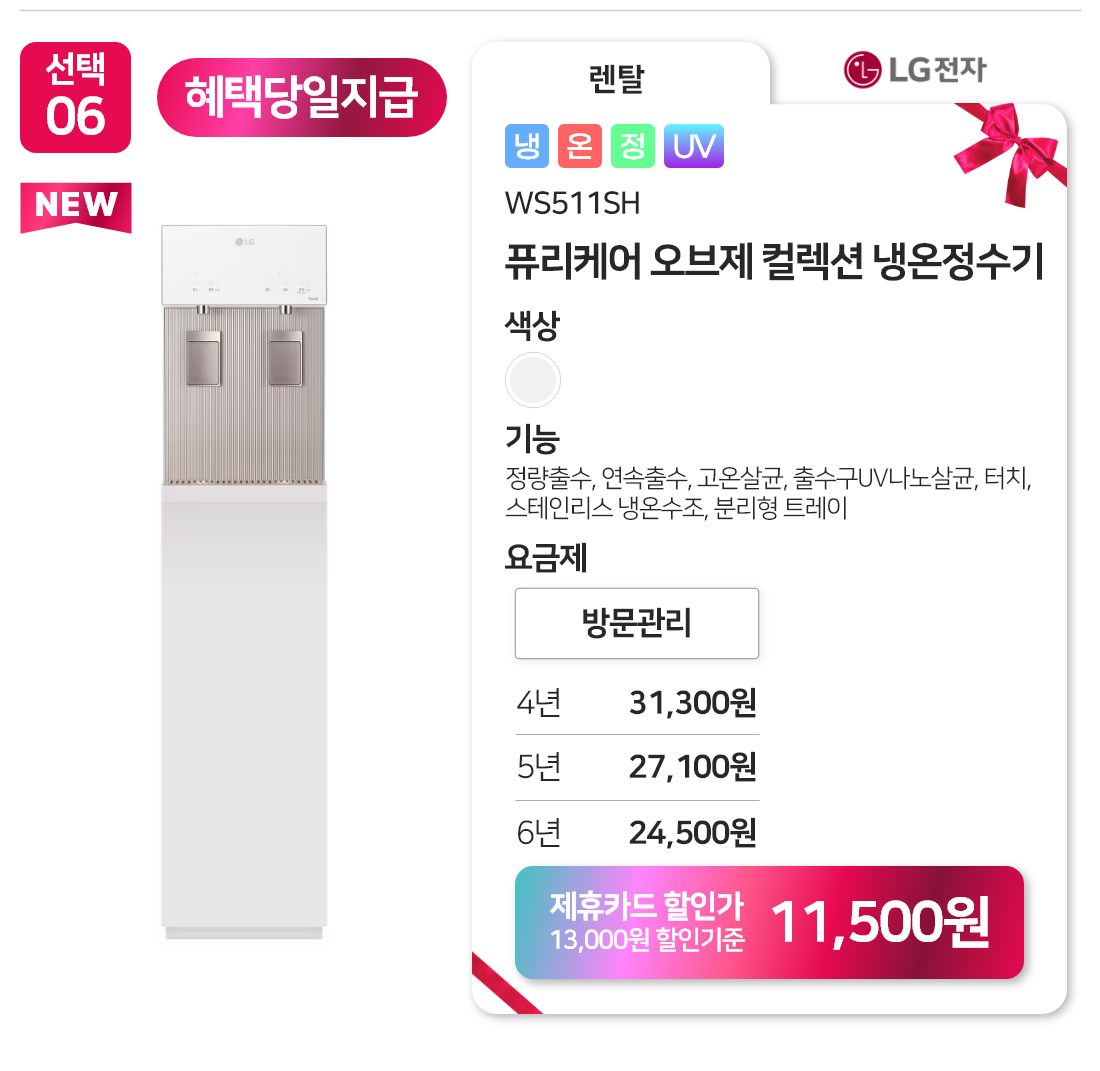Select the 4년 31,300원 price row

[637, 703]
